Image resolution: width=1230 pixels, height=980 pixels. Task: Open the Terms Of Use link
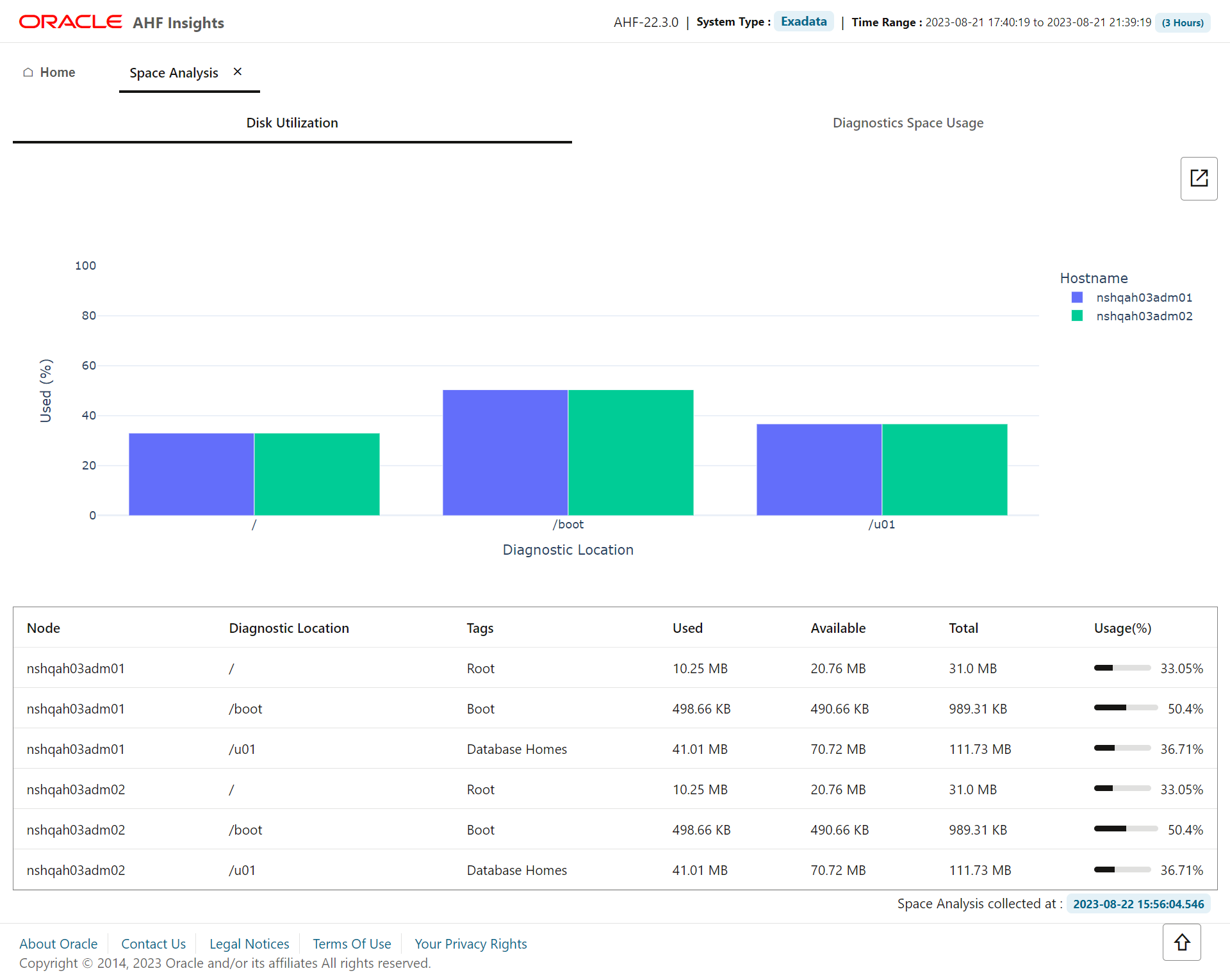pyautogui.click(x=352, y=944)
